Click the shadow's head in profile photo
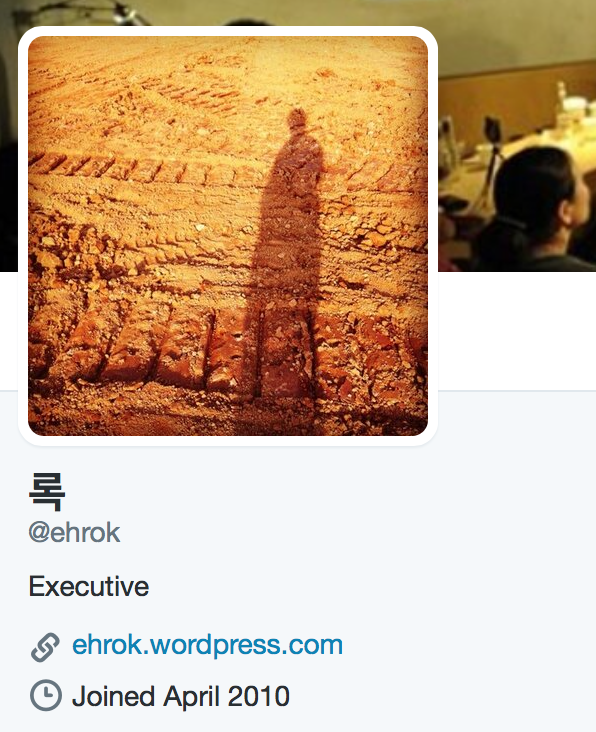596x732 pixels. pos(296,119)
